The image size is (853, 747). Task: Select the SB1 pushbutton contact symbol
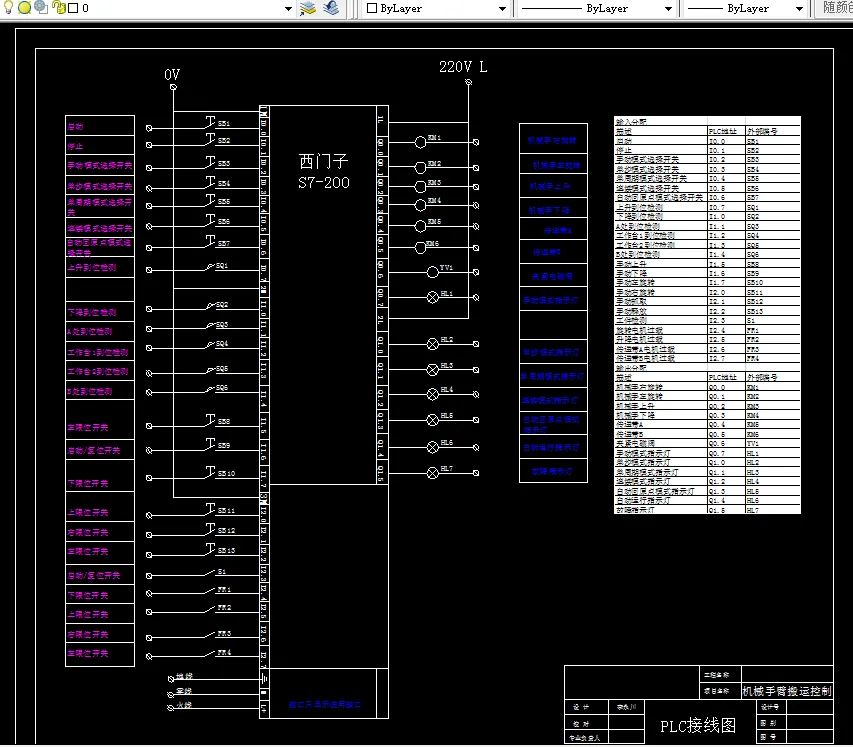point(211,124)
